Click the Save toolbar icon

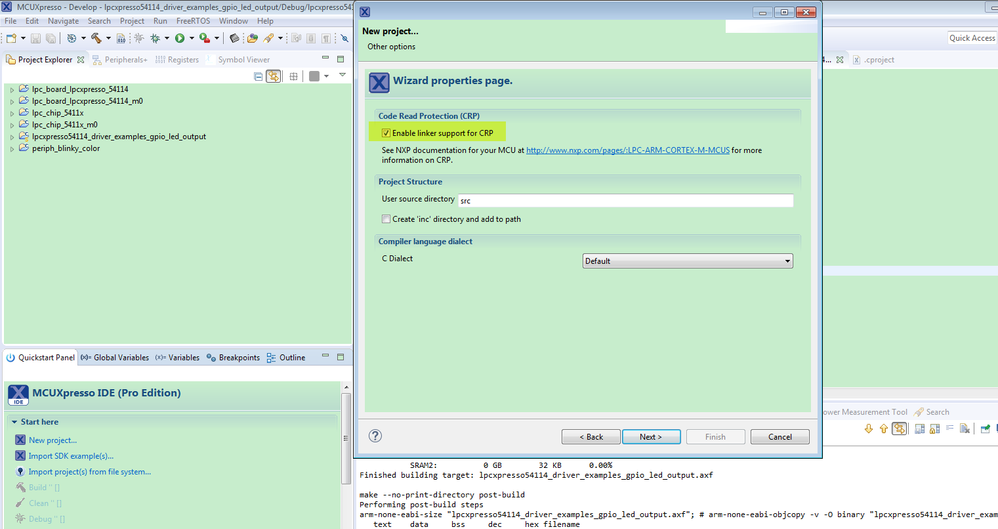point(36,38)
